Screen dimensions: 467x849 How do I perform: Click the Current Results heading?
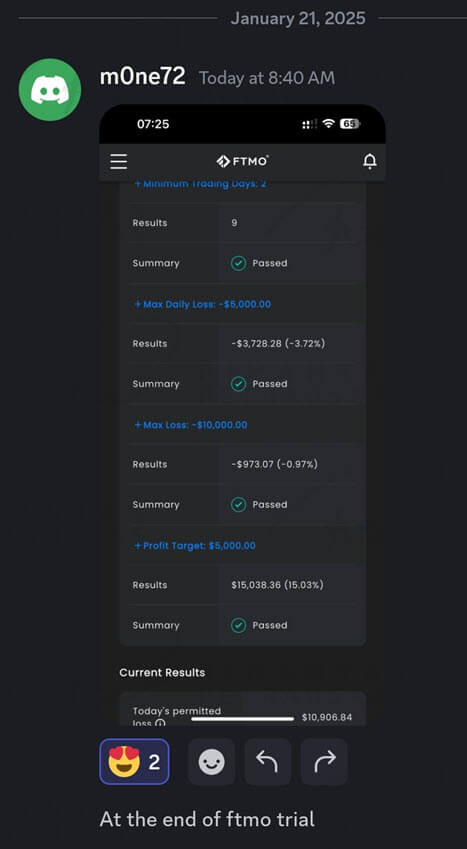(162, 672)
